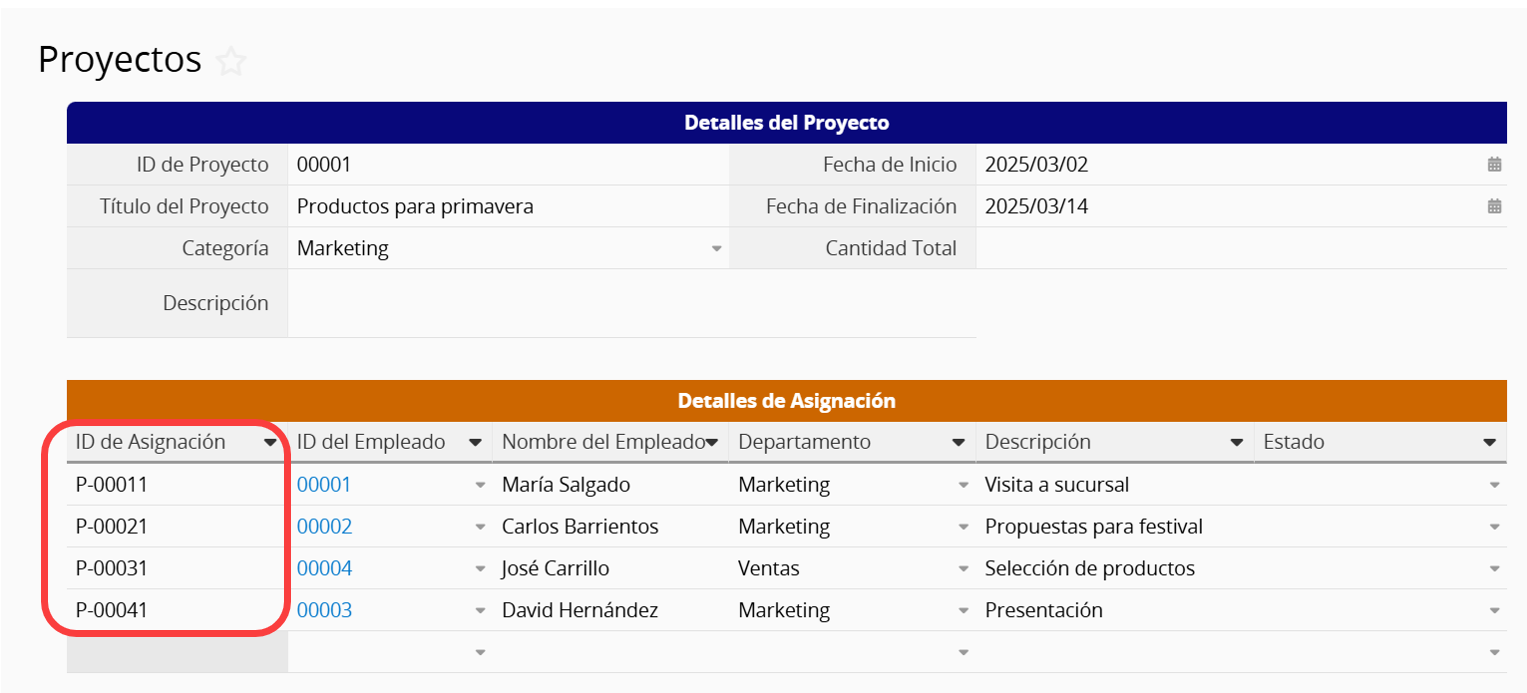Open Estado dropdown for Presentación row

(1494, 610)
